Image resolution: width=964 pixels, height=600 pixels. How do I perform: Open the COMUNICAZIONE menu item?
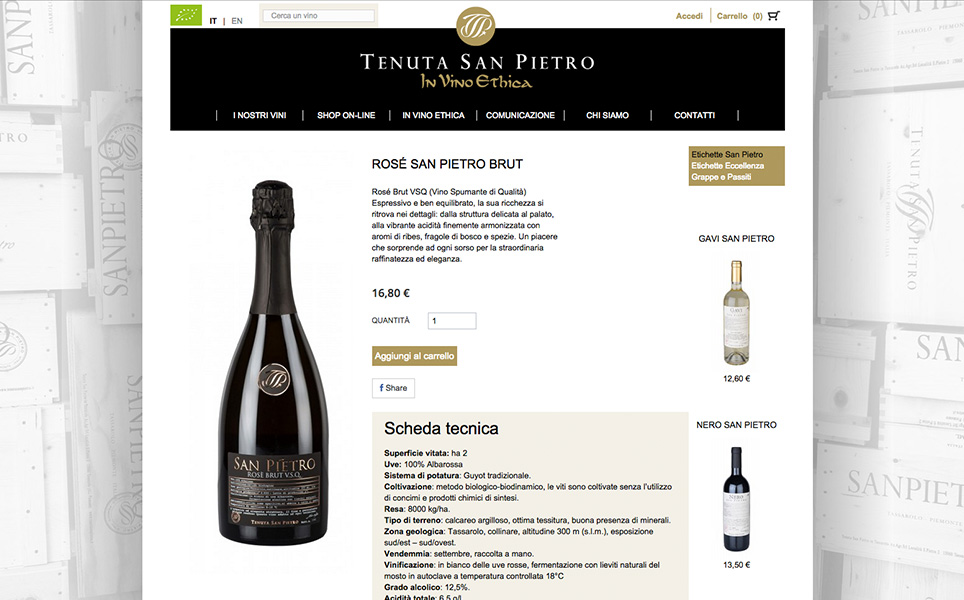520,115
